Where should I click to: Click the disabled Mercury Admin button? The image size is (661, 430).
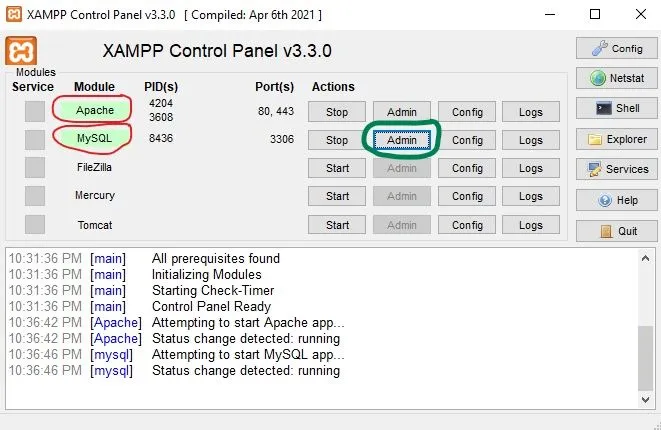(x=402, y=196)
